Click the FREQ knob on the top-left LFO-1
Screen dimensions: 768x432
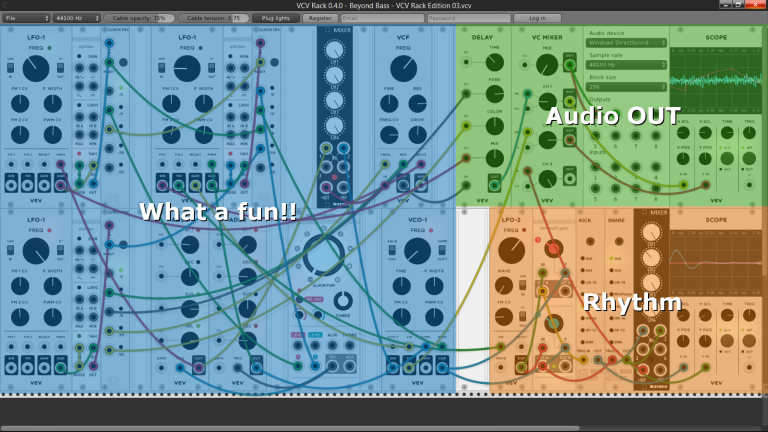click(x=36, y=68)
